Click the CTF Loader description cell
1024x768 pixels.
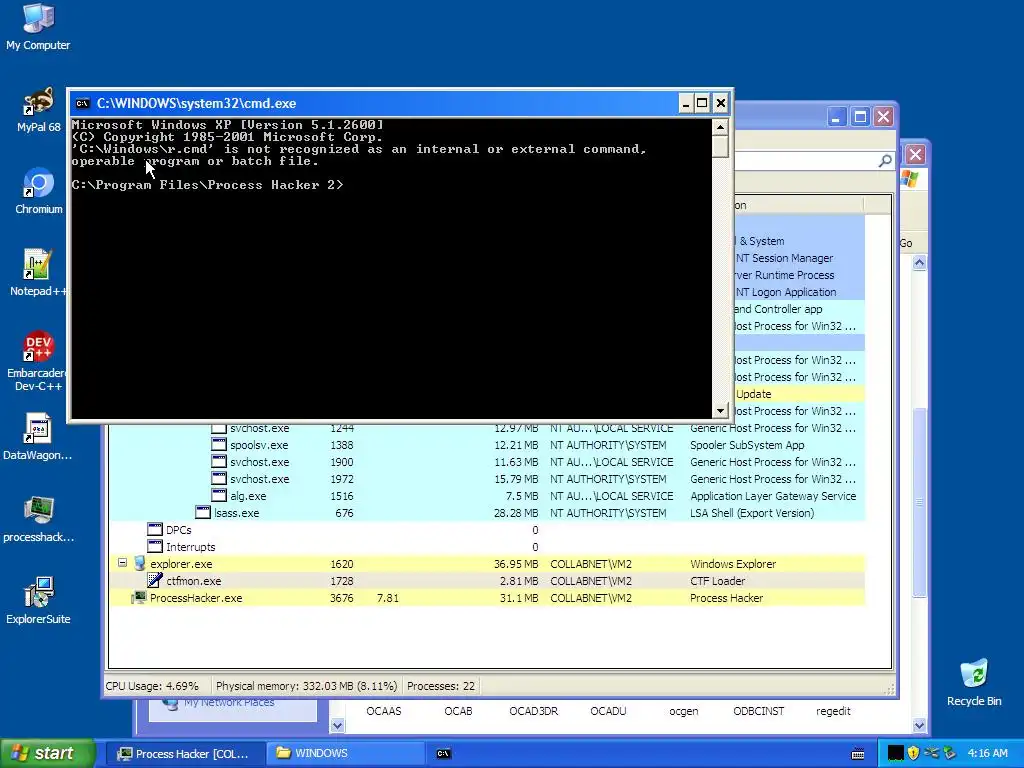[717, 581]
